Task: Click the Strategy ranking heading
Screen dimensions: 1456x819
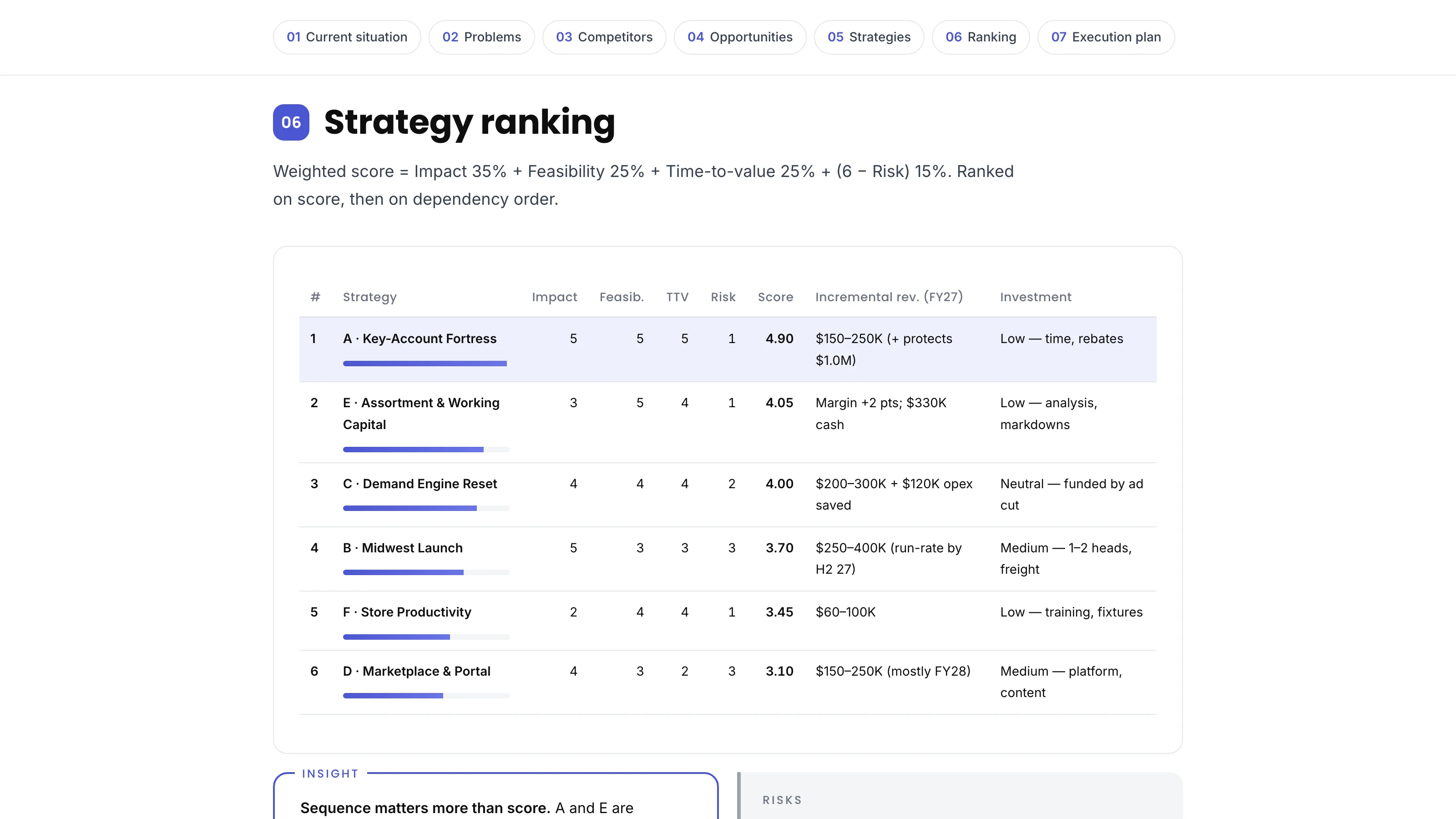Action: click(x=470, y=122)
